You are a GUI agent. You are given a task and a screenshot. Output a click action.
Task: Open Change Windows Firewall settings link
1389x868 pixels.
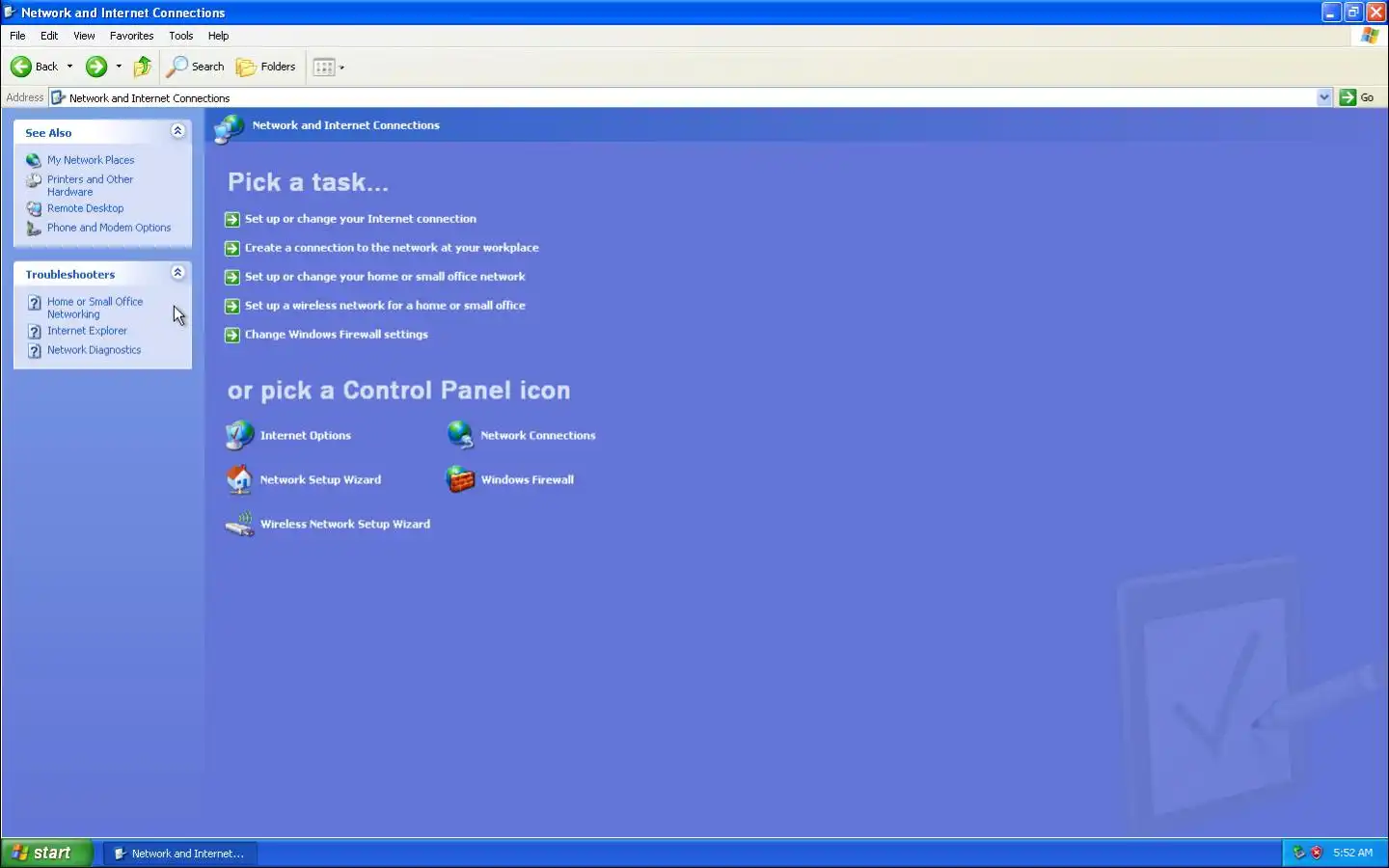point(337,335)
